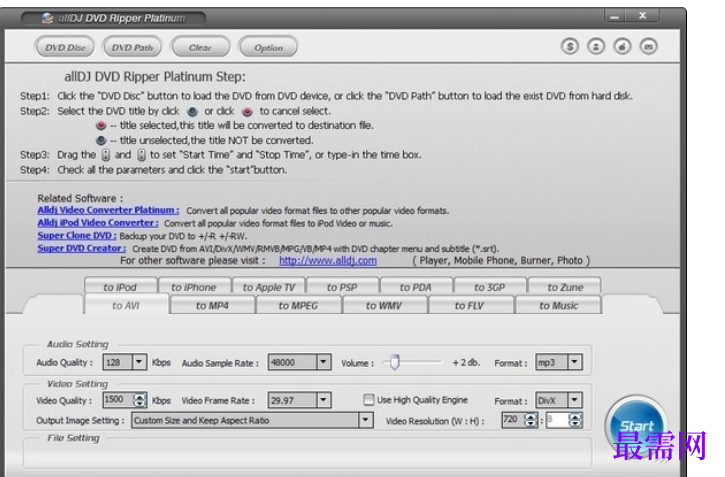Switch to the to Zune tab
This screenshot has width=725, height=477.
point(565,287)
